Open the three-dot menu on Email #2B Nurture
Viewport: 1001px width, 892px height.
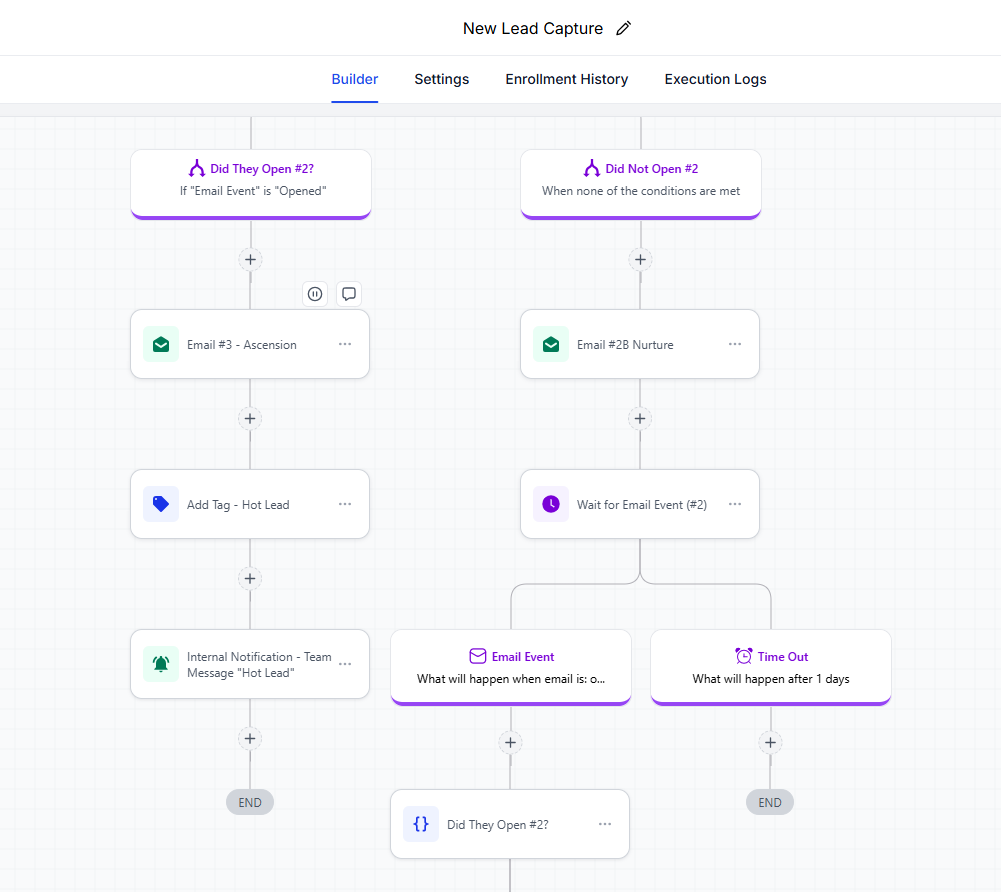click(x=735, y=344)
